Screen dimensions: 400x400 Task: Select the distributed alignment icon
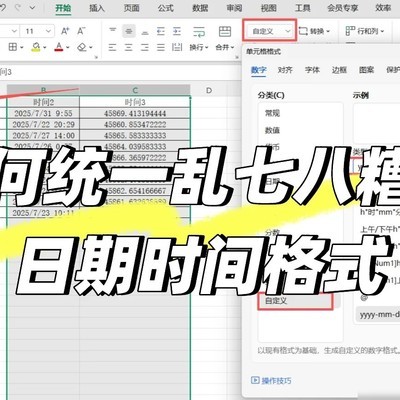point(177,47)
